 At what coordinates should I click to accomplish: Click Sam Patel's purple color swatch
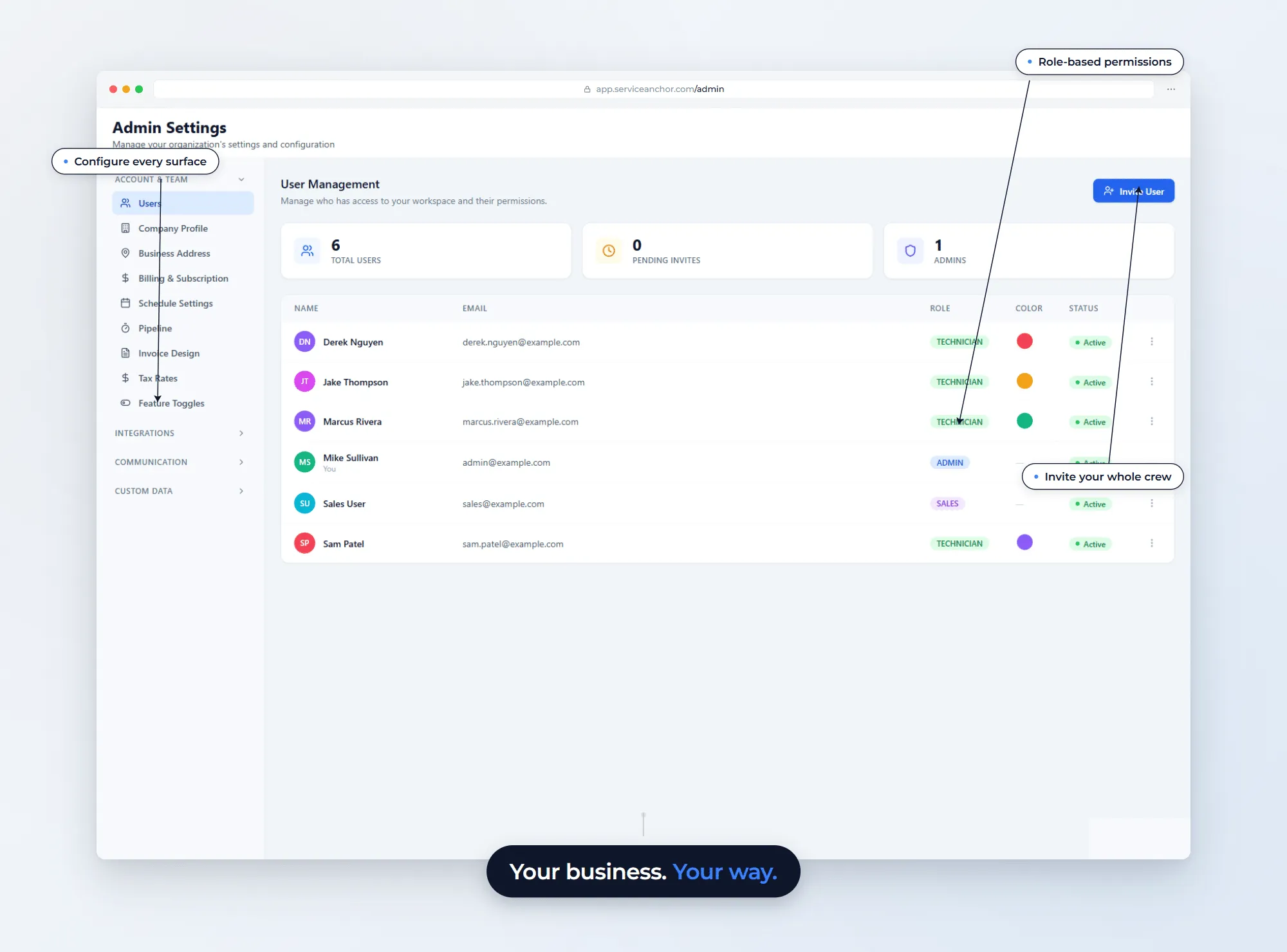[1024, 543]
